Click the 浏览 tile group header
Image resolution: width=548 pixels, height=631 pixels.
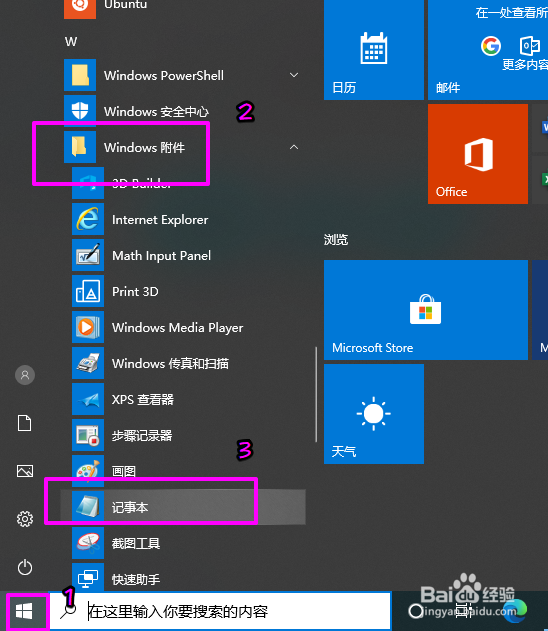tap(336, 240)
